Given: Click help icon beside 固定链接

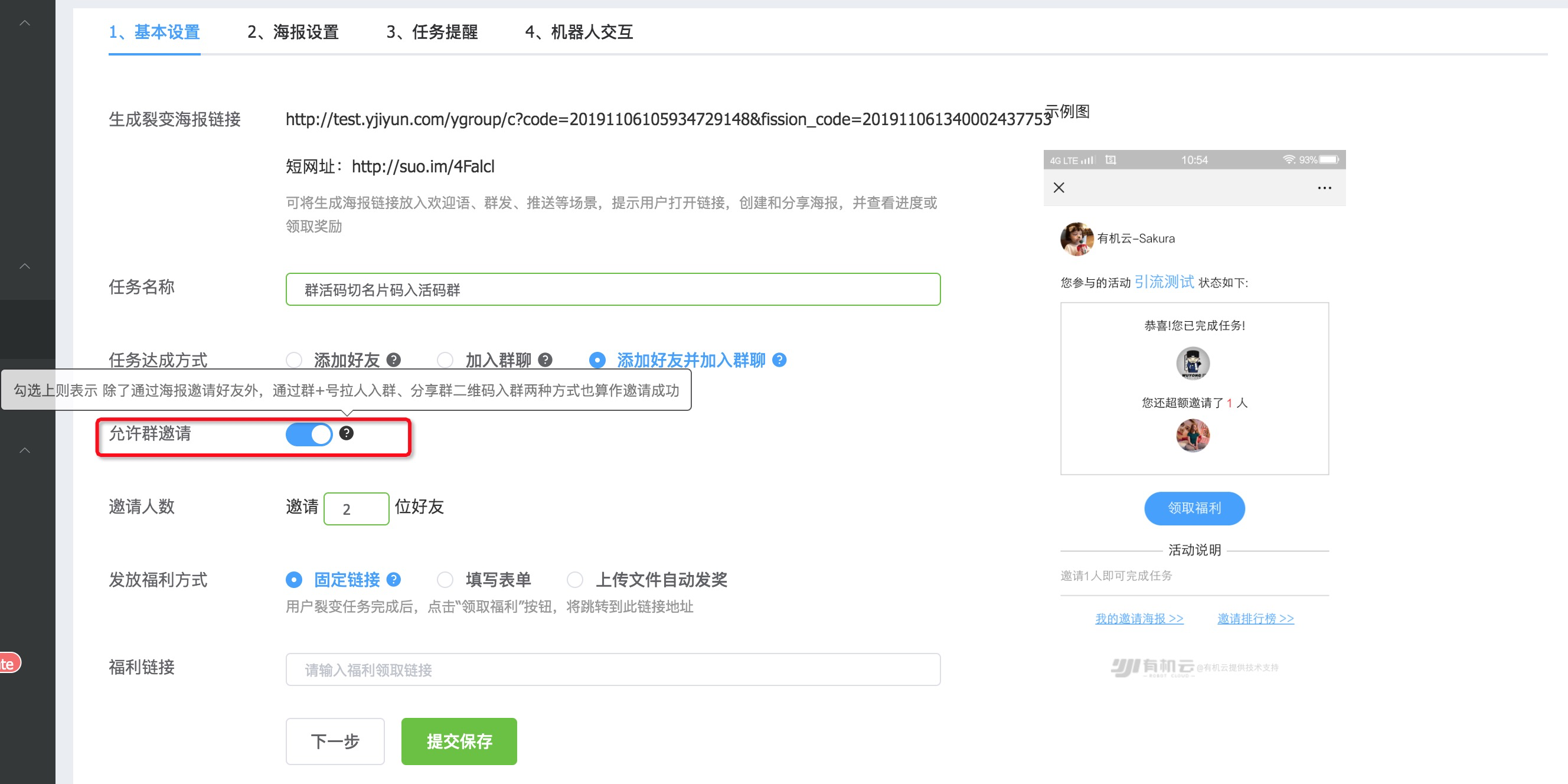Looking at the screenshot, I should (x=394, y=579).
